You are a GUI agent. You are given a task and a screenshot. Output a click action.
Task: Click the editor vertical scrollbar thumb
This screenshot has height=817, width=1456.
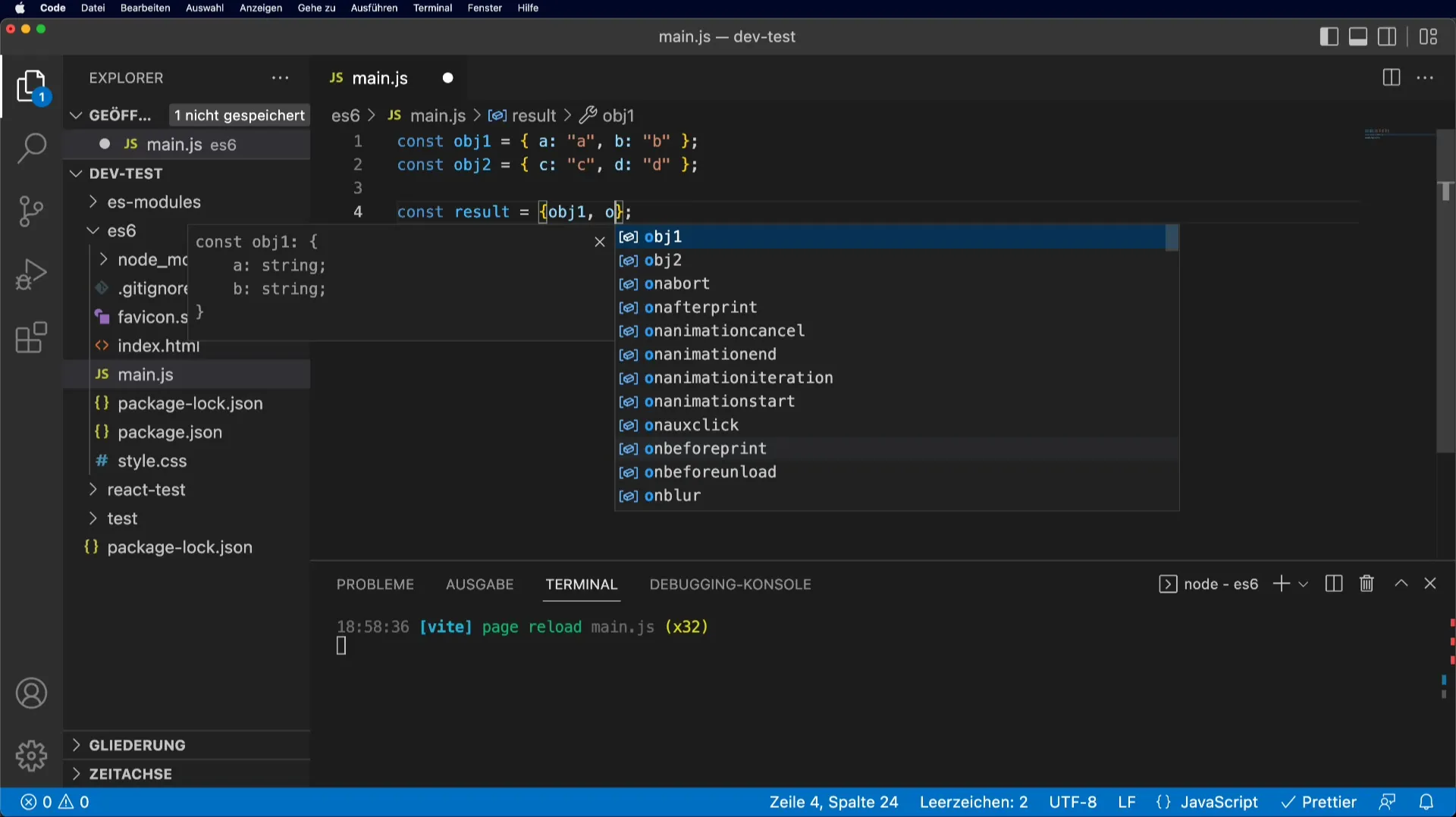tap(1446, 291)
